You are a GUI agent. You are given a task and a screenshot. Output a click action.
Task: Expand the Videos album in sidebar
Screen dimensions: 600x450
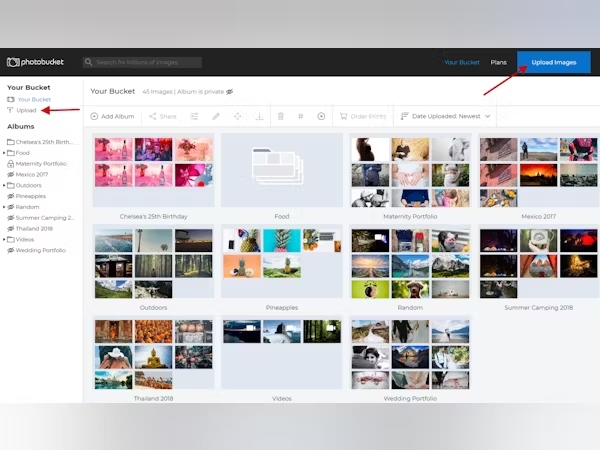(x=4, y=239)
